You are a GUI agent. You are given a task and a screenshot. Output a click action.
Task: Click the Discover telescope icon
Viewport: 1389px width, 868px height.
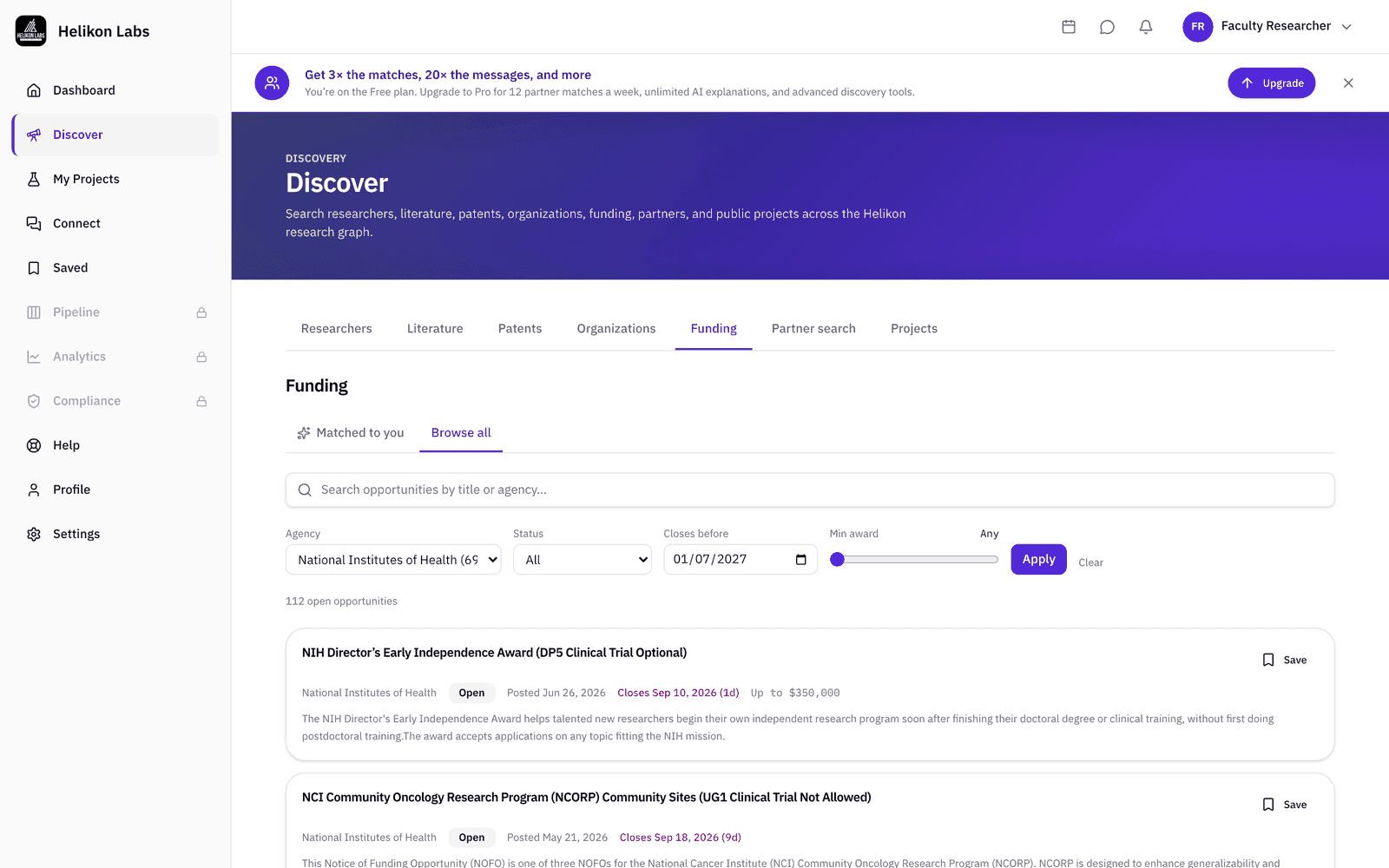(34, 135)
